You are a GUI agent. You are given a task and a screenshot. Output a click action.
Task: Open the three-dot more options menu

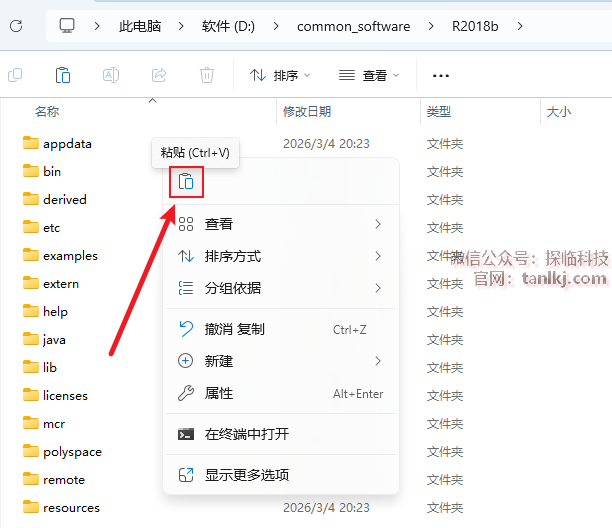pyautogui.click(x=441, y=76)
